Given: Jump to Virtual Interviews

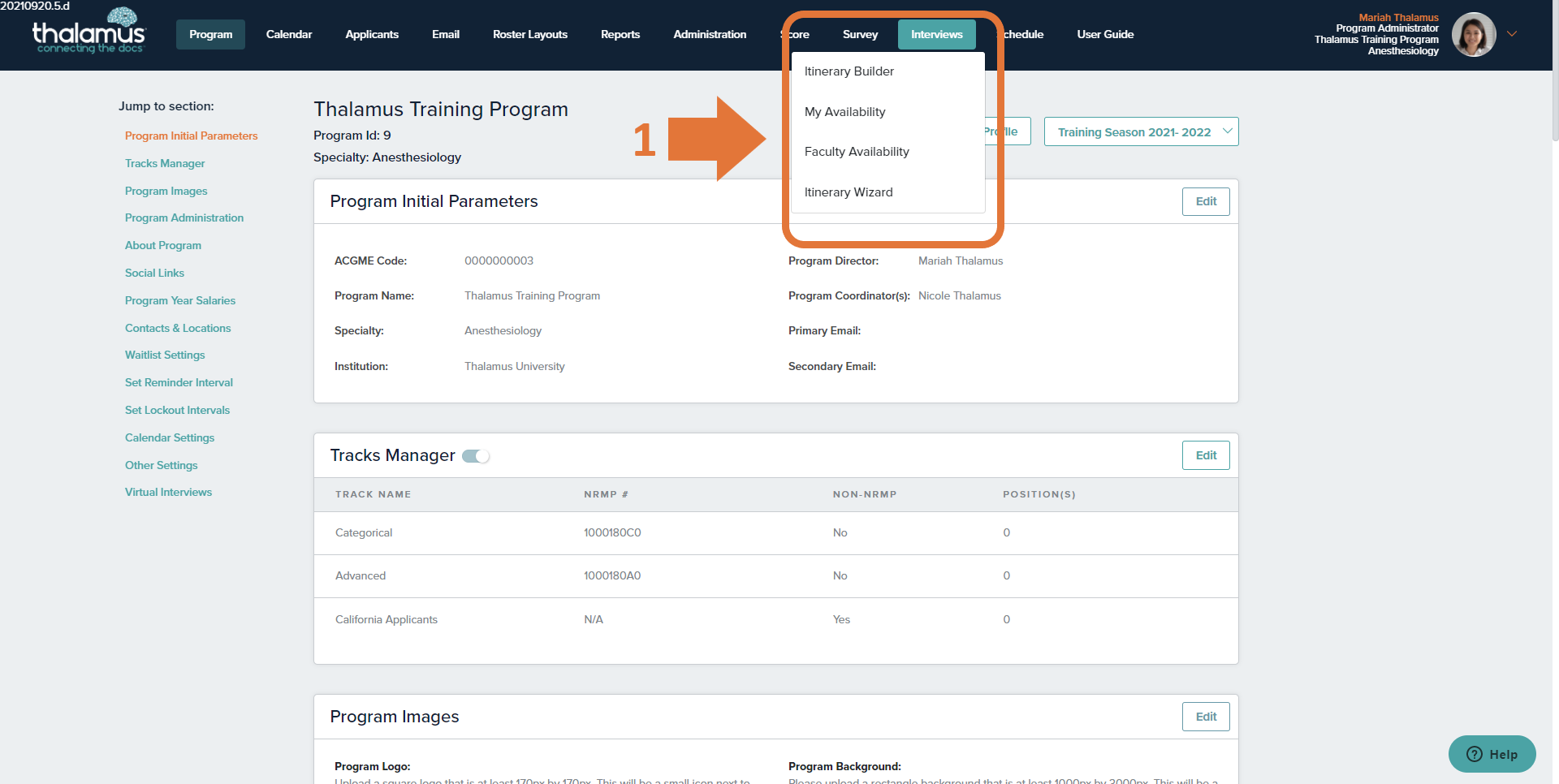Looking at the screenshot, I should click(168, 493).
